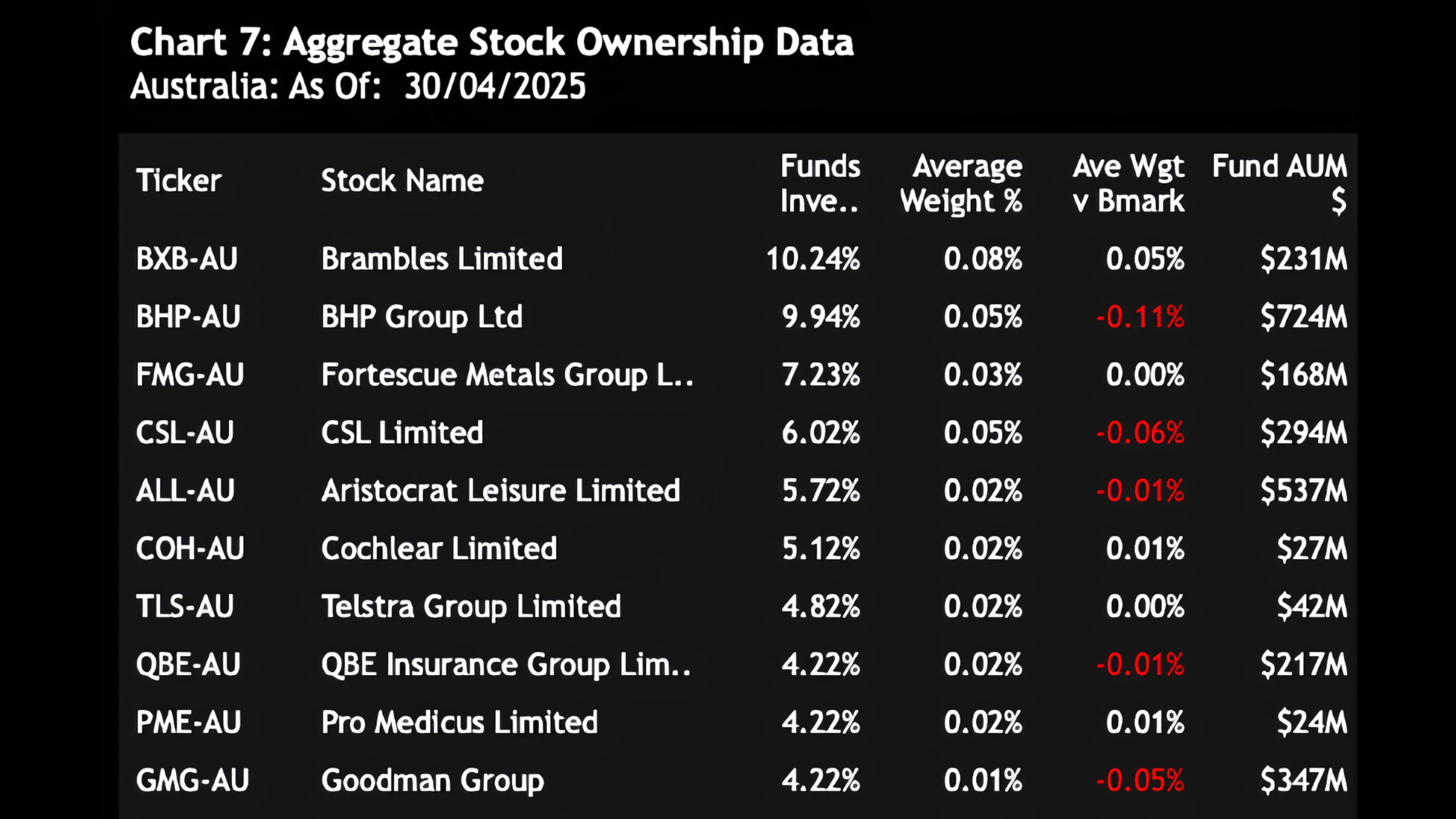Select Goodman Group's $347M AUM value
This screenshot has width=1456, height=819.
tap(1304, 781)
